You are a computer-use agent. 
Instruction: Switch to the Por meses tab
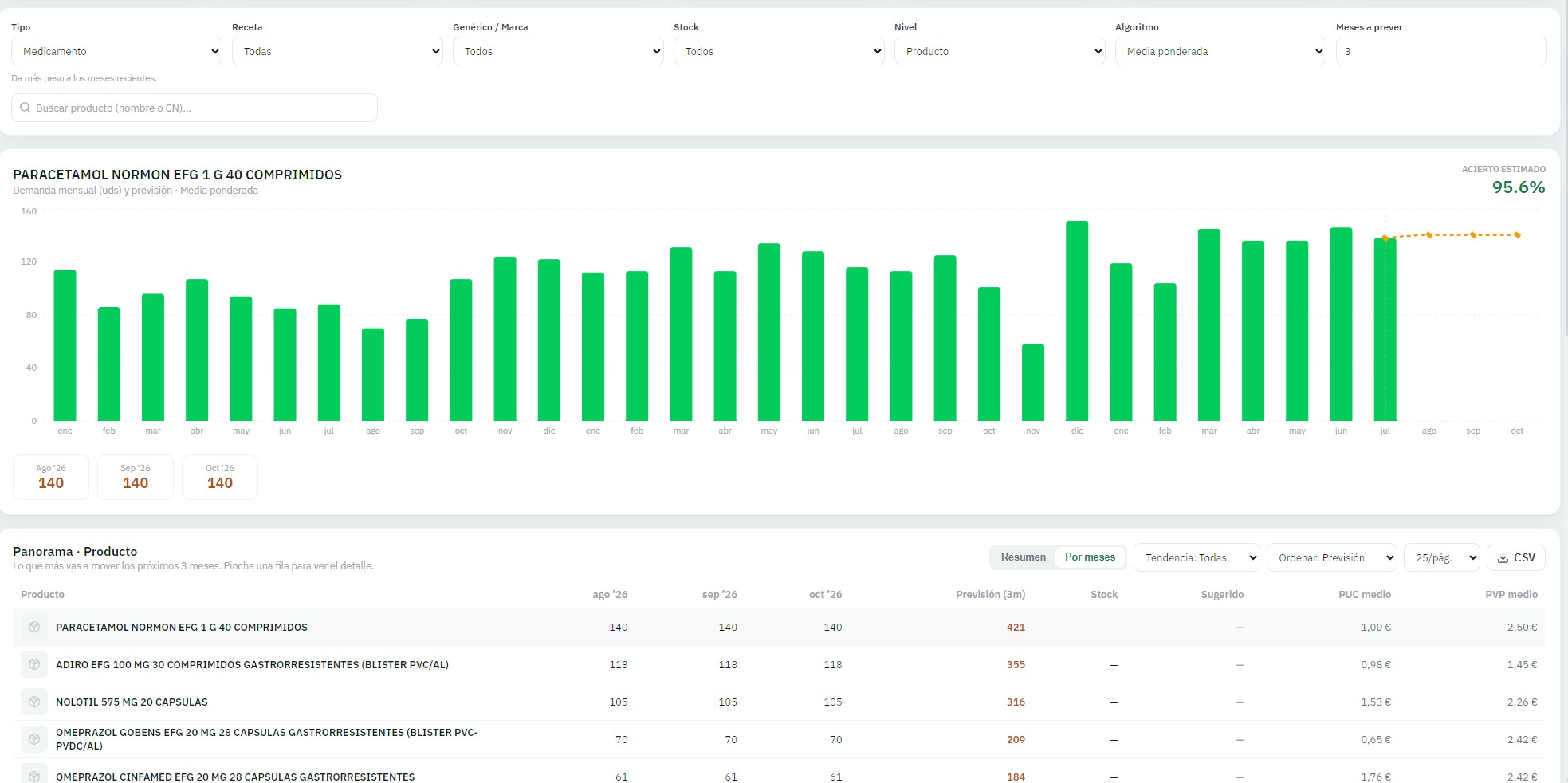pos(1090,557)
